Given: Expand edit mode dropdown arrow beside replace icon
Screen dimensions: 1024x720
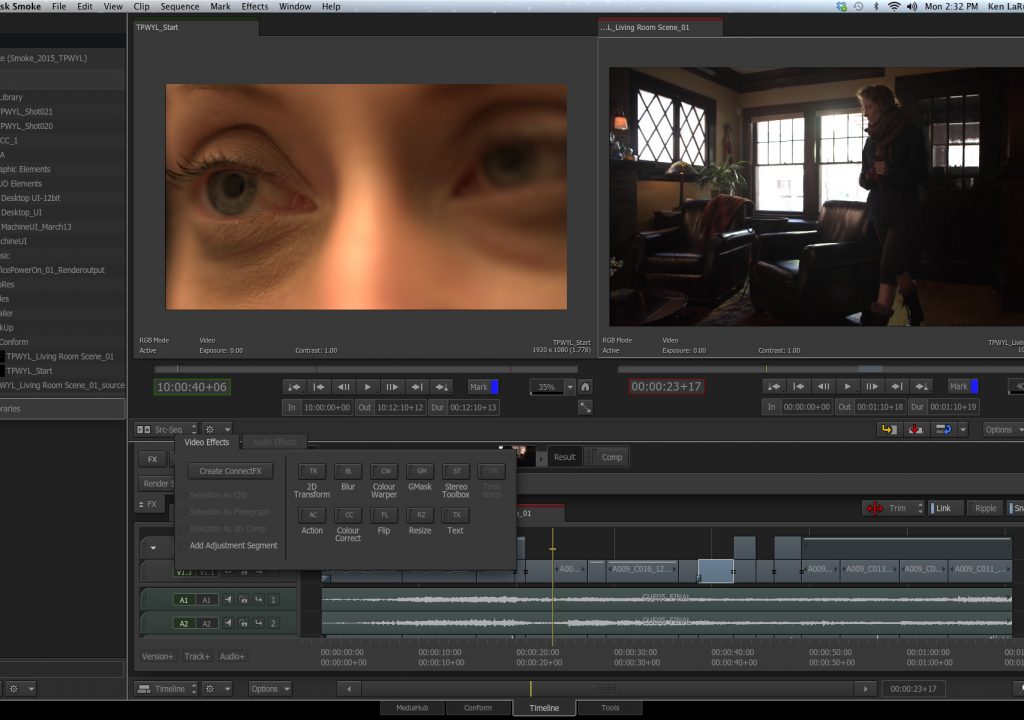Looking at the screenshot, I should [x=963, y=429].
